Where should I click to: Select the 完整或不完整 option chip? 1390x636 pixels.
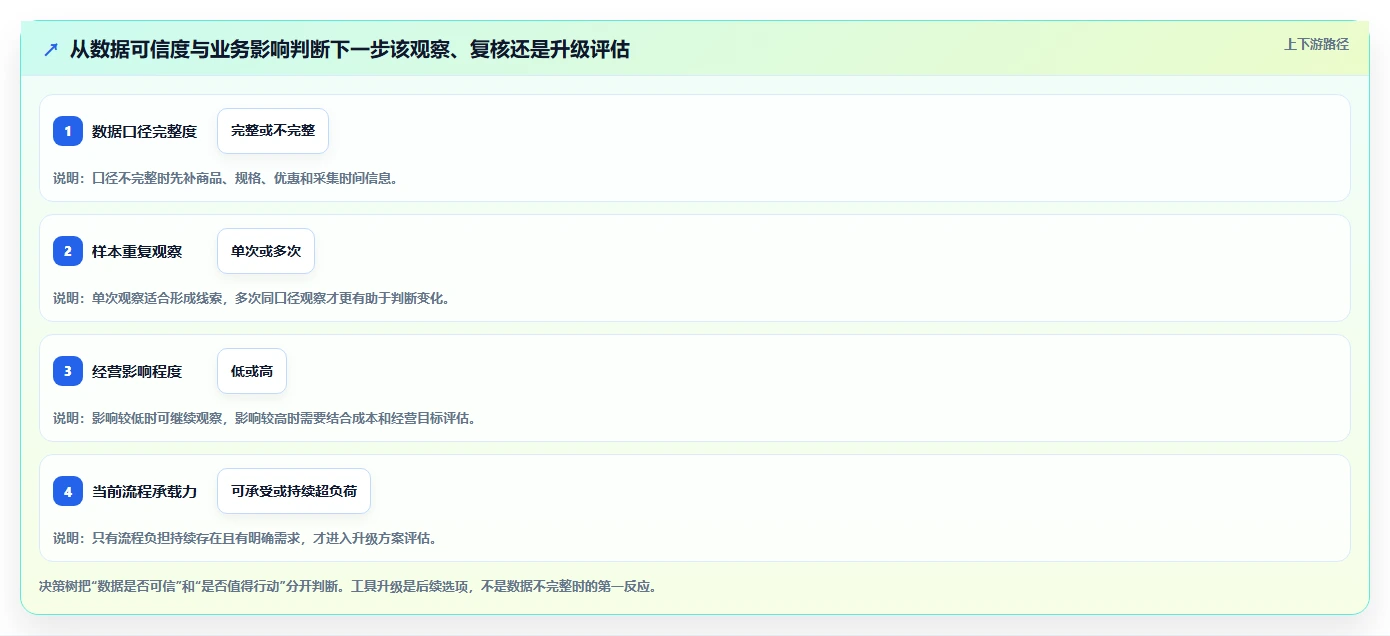(x=273, y=131)
